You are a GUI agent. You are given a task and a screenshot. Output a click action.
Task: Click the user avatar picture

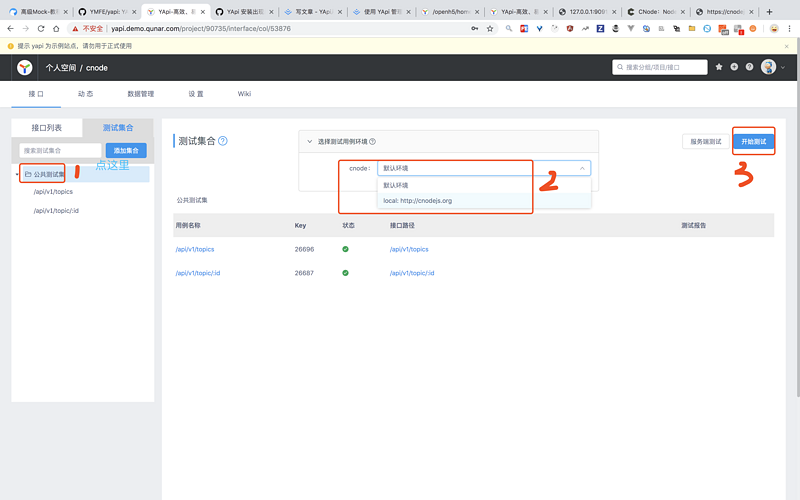pyautogui.click(x=768, y=67)
